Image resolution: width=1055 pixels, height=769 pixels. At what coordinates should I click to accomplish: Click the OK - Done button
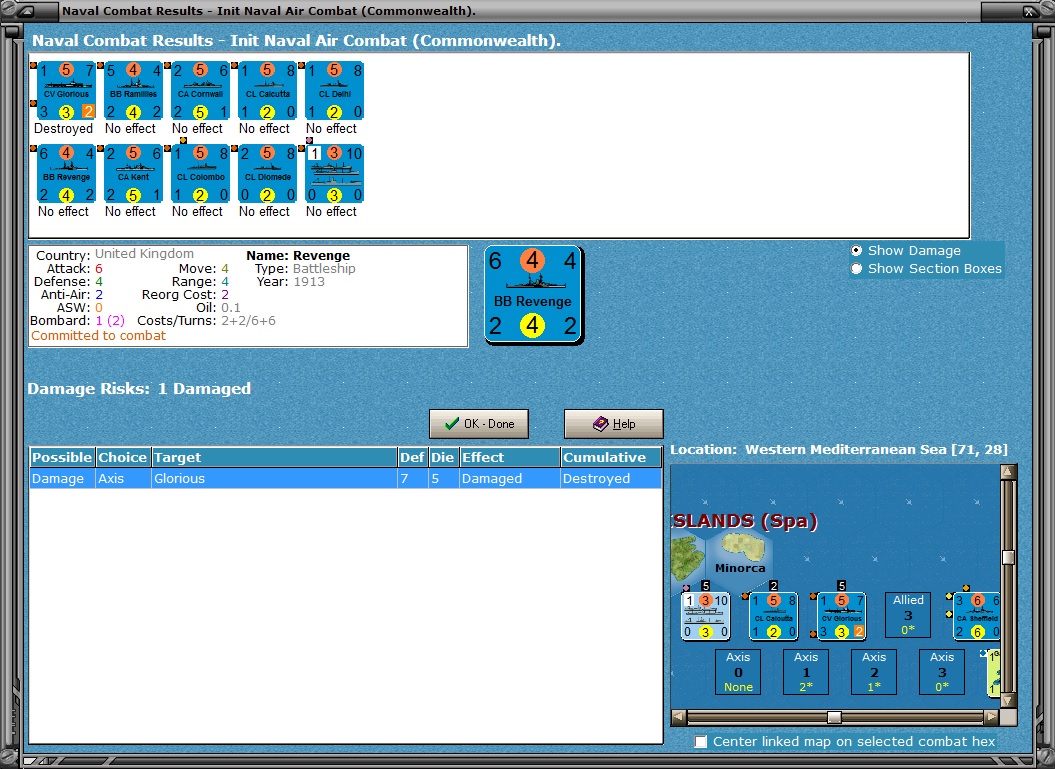[x=479, y=424]
